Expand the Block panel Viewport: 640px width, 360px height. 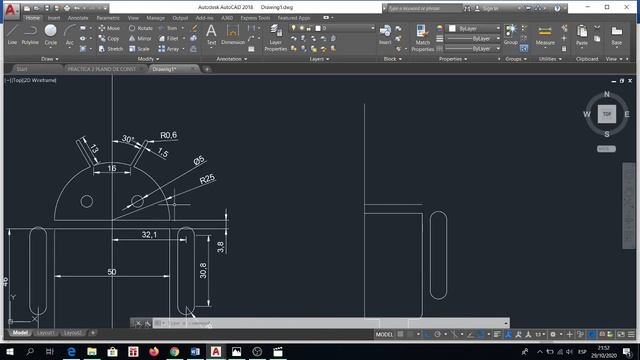(393, 59)
